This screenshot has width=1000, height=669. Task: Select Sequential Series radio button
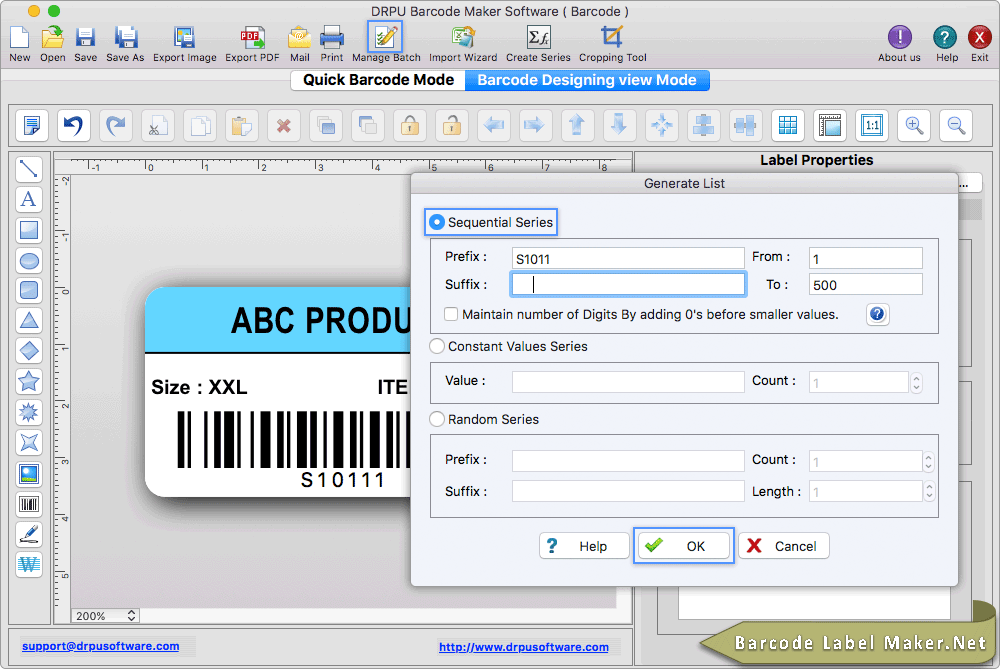click(437, 222)
